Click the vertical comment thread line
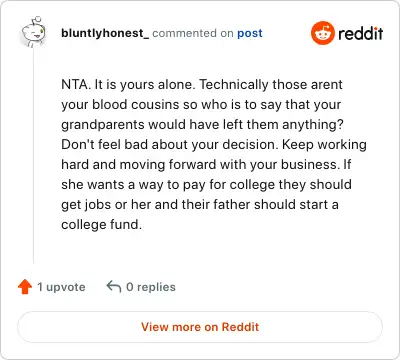 click(x=34, y=157)
